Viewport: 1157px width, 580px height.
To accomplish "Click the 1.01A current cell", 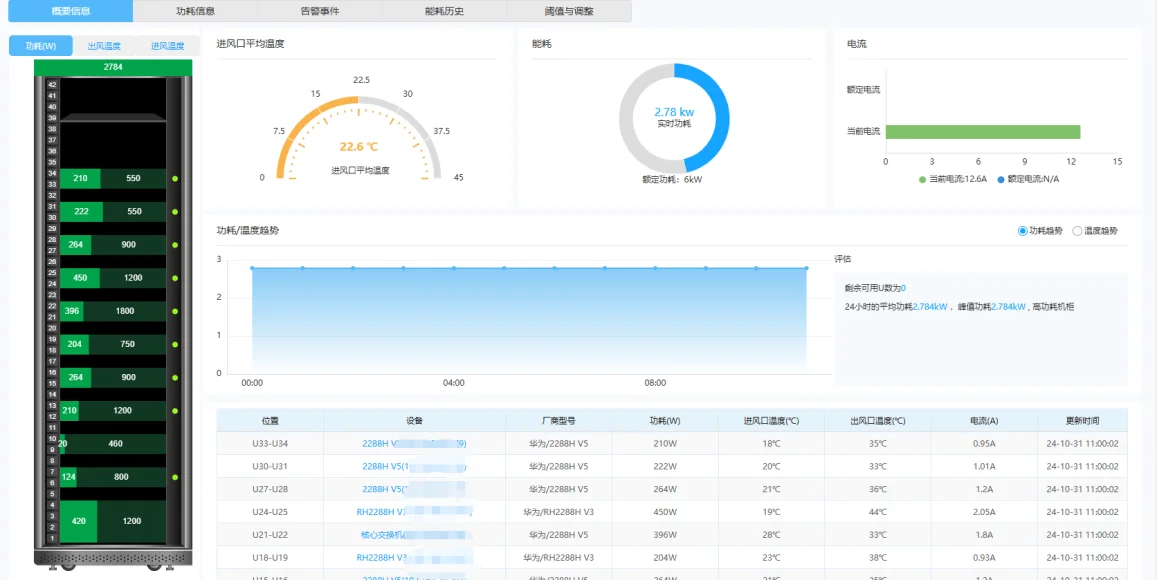I will point(984,466).
